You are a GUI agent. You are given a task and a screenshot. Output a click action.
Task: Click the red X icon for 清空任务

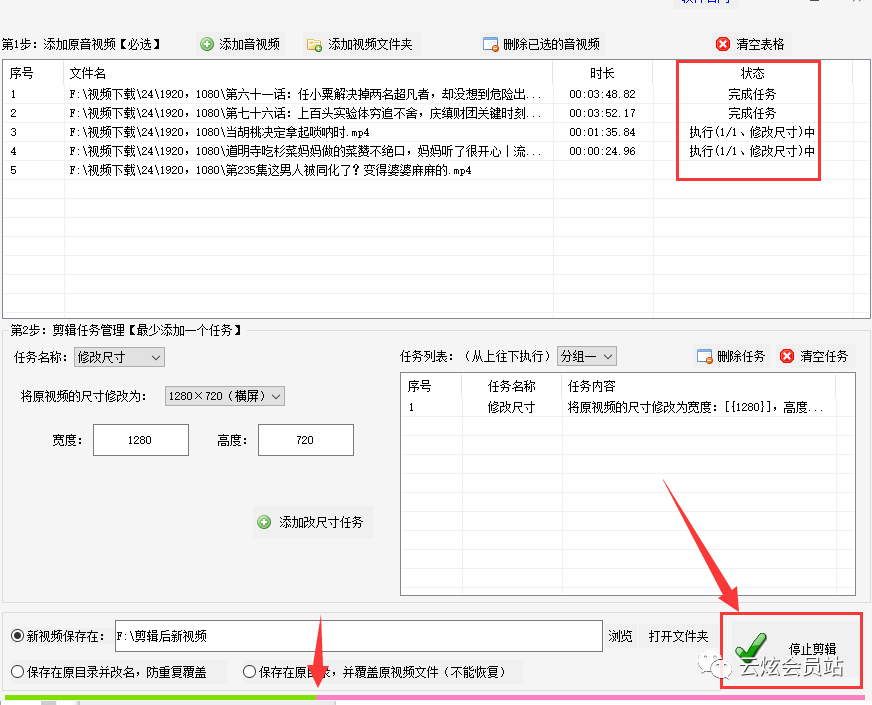pos(787,356)
